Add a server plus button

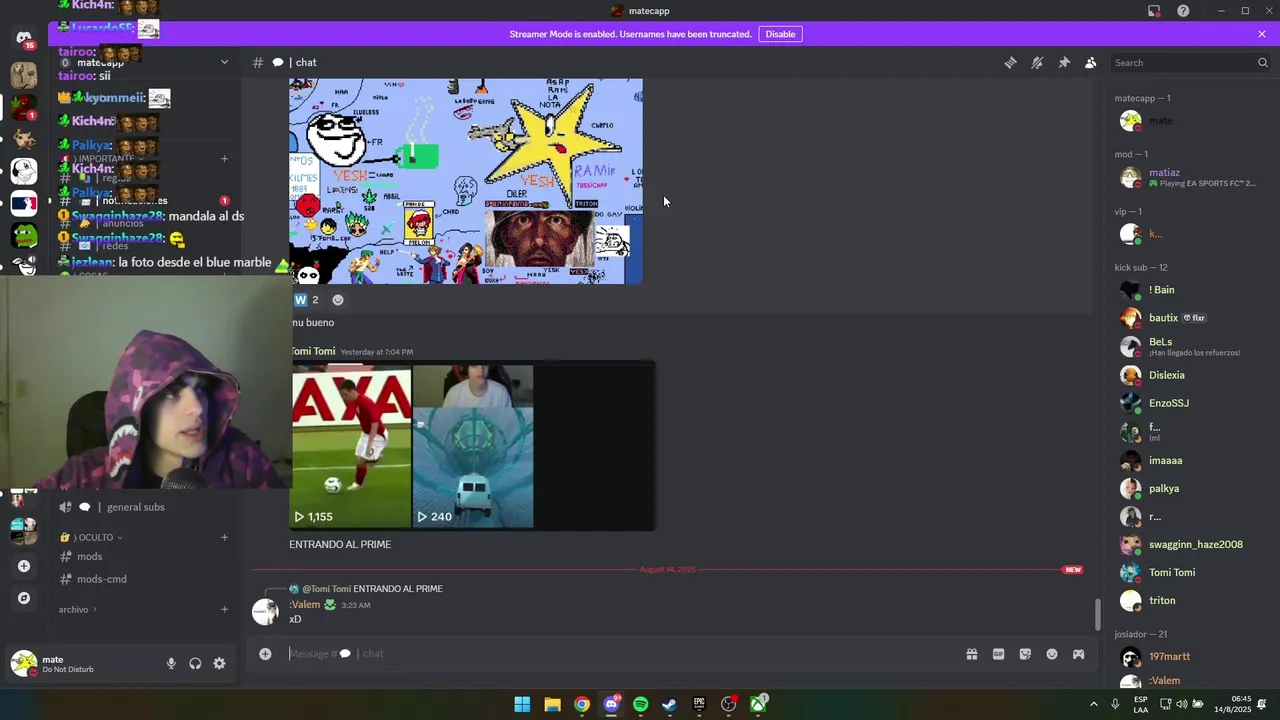[x=24, y=566]
